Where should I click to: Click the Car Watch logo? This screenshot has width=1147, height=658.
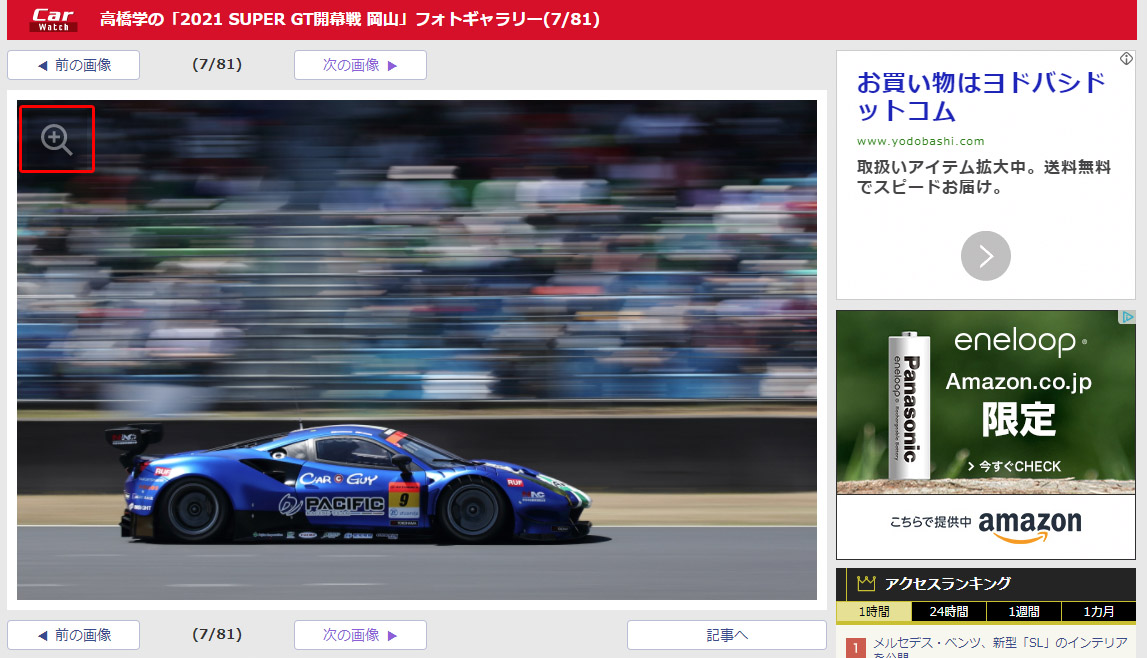[x=53, y=20]
